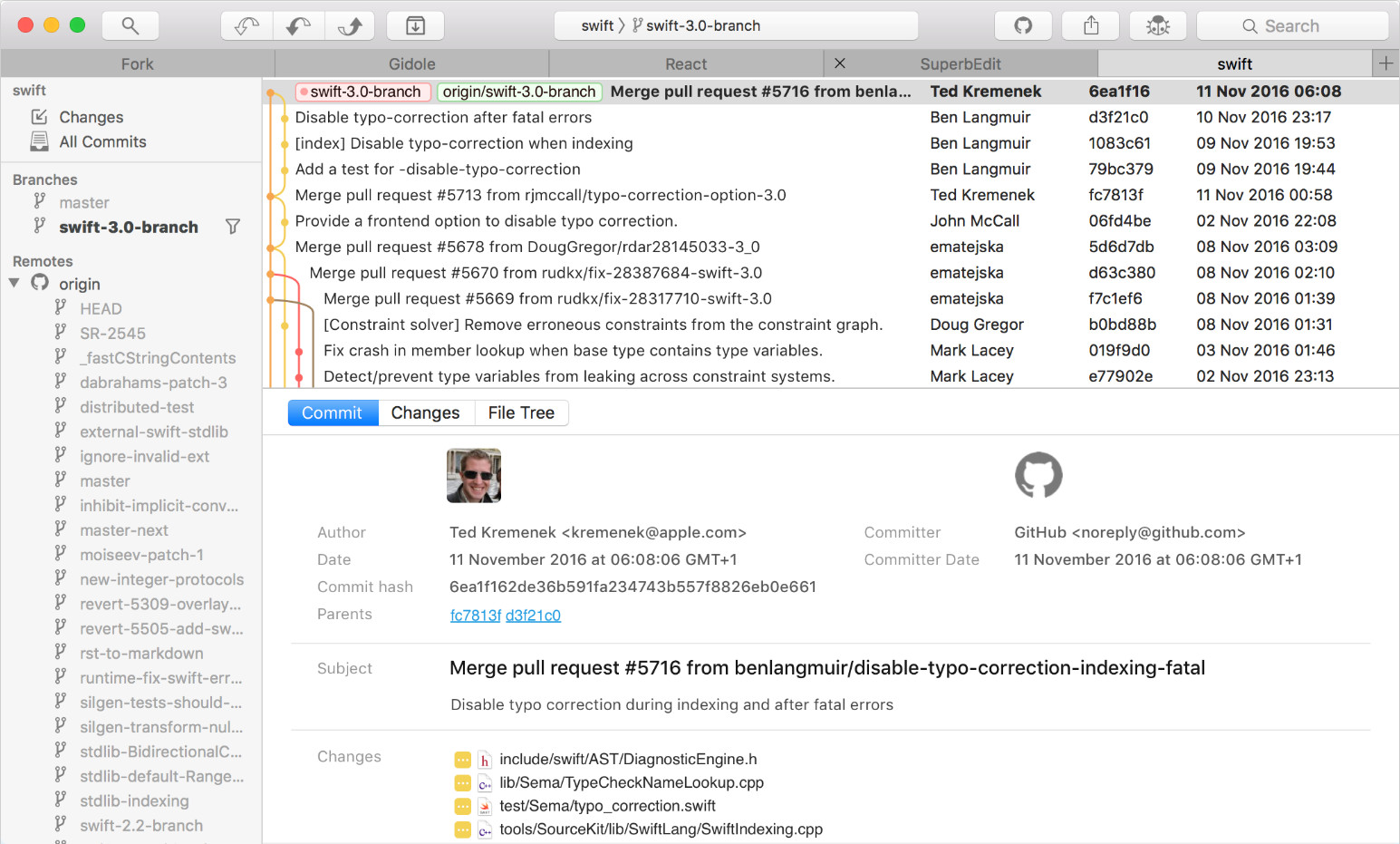Screen dimensions: 1400x844
Task: Click the All Commits icon in sidebar
Action: [x=39, y=141]
